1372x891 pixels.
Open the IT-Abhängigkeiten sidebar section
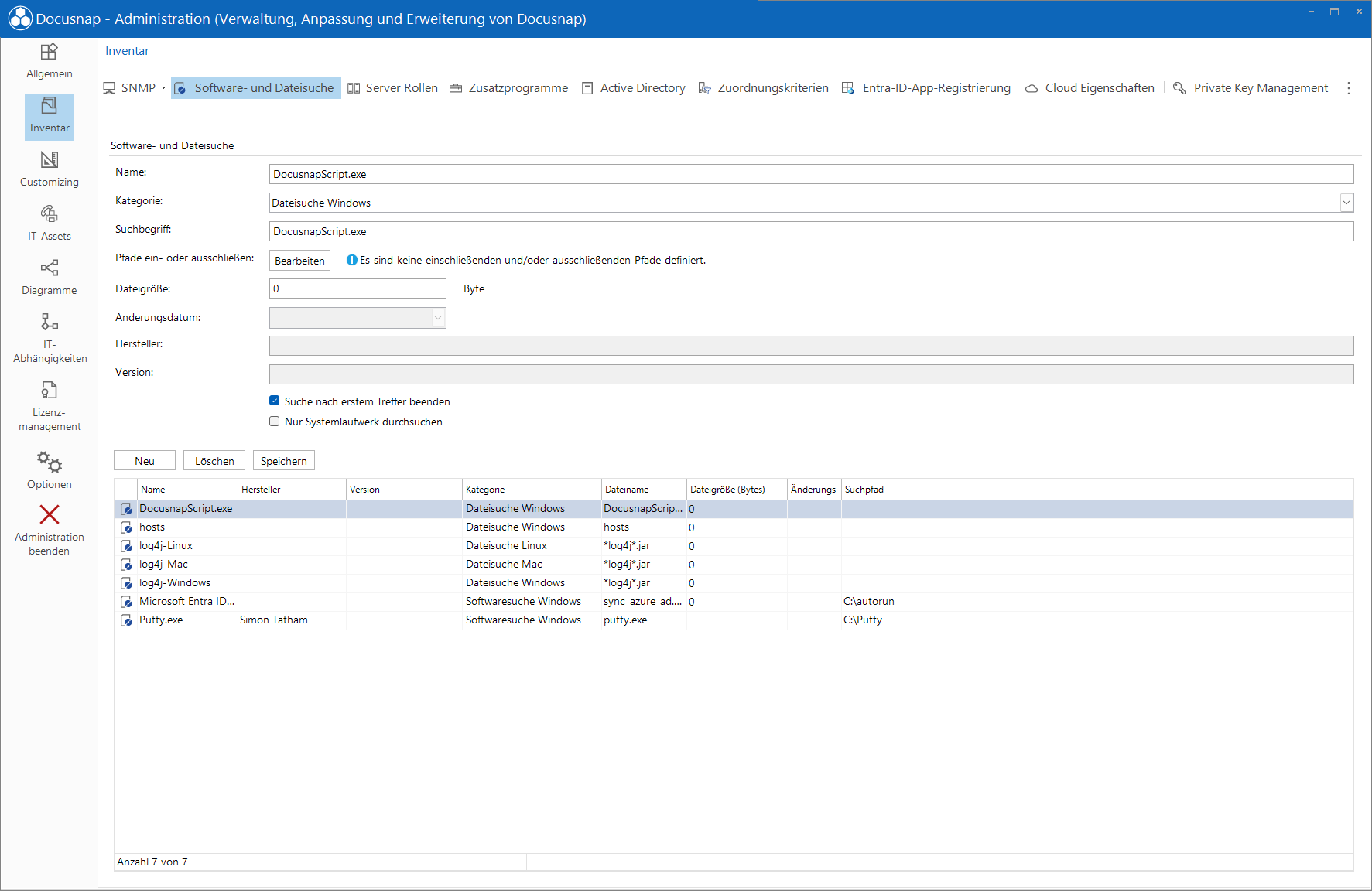pyautogui.click(x=49, y=338)
